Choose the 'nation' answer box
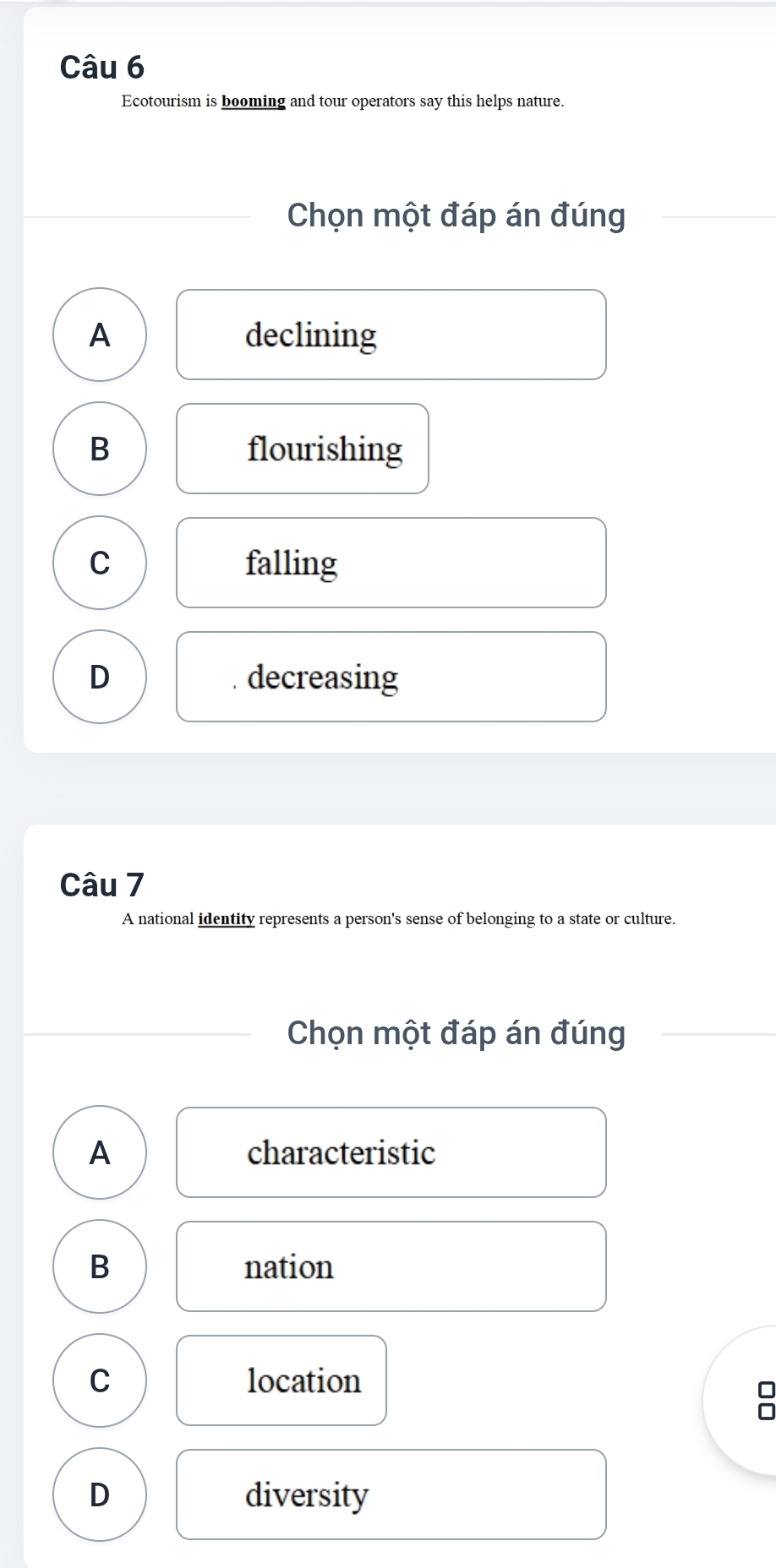 point(391,1266)
